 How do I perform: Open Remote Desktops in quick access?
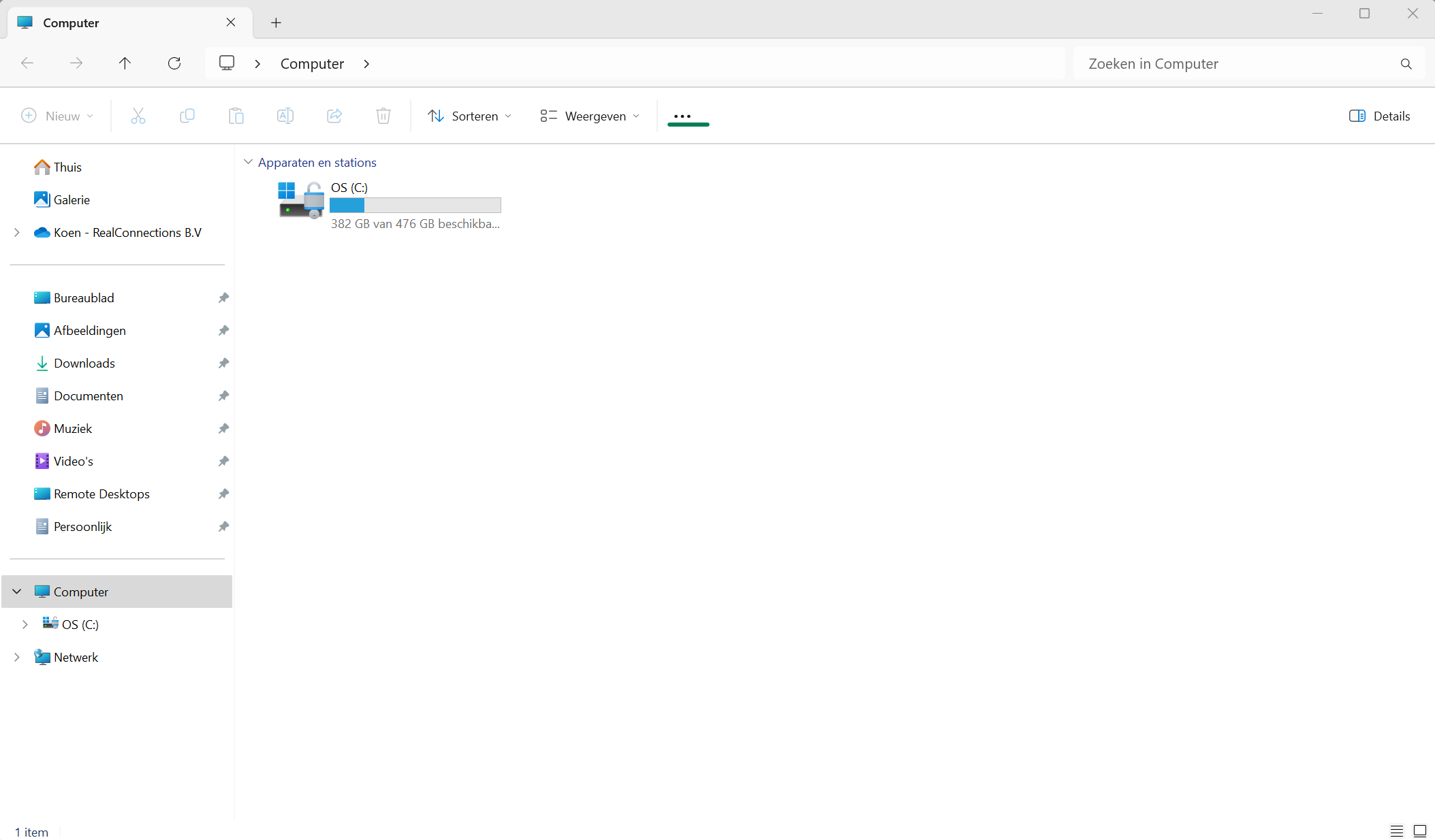(101, 494)
